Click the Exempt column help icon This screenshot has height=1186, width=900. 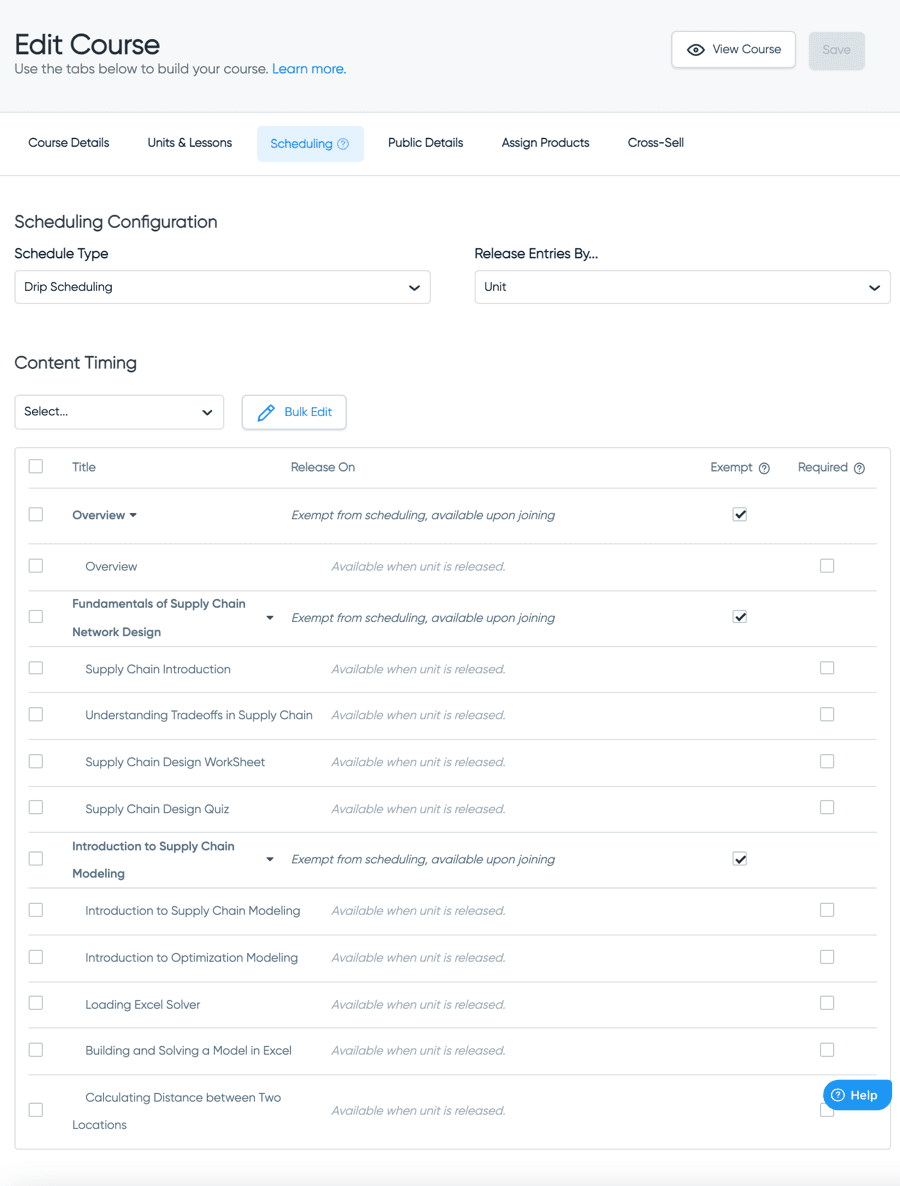(x=764, y=468)
